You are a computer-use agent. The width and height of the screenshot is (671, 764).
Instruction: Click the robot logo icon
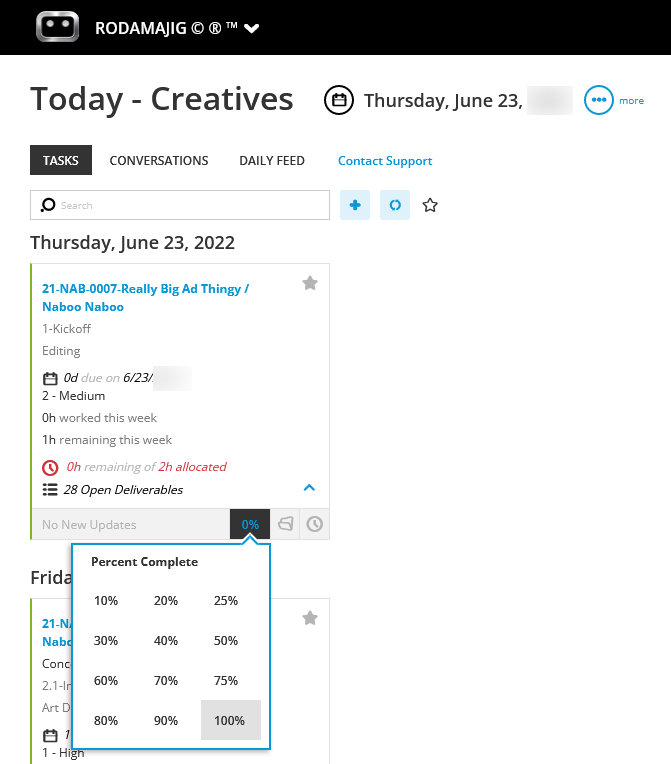point(57,27)
